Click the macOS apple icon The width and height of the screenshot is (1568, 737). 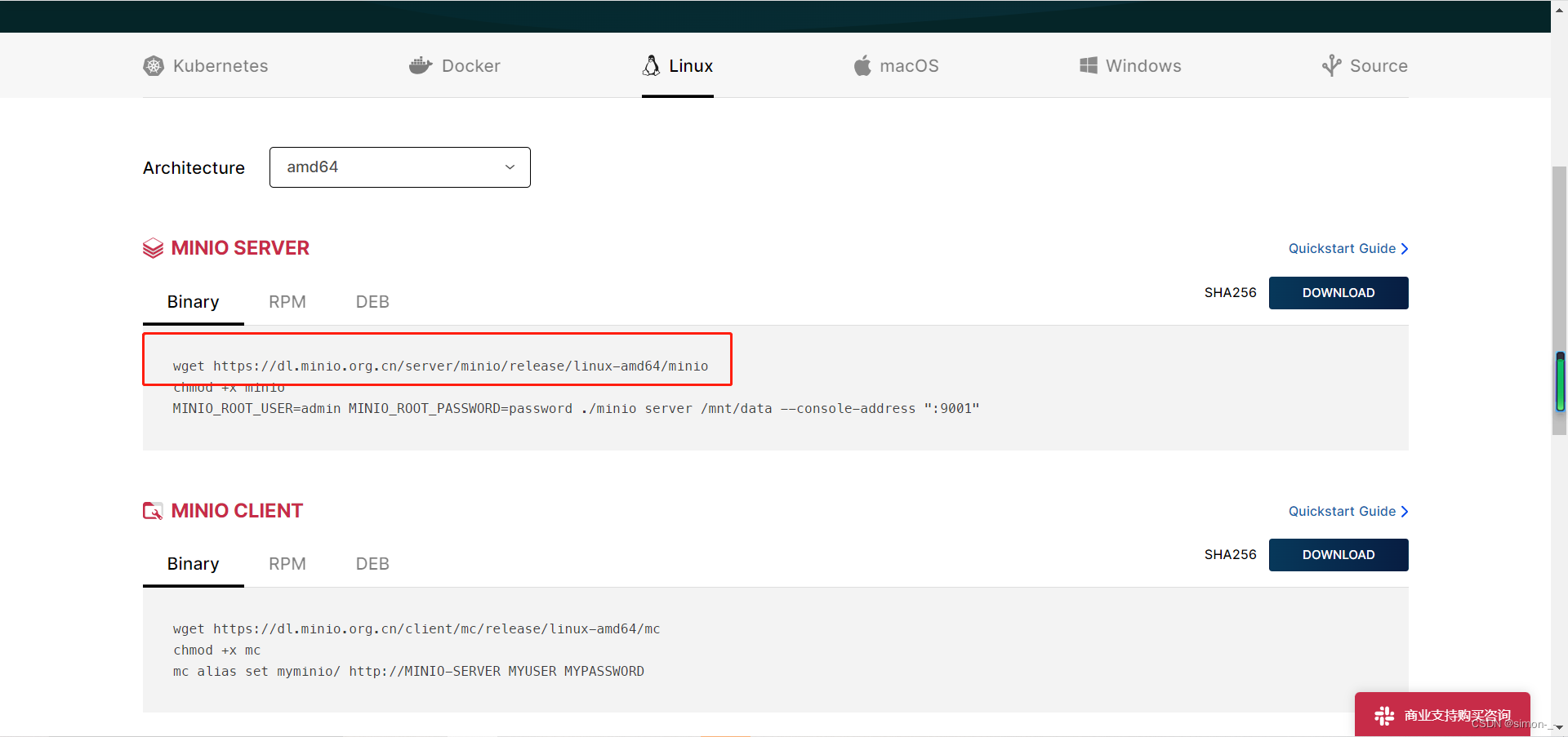(x=862, y=65)
